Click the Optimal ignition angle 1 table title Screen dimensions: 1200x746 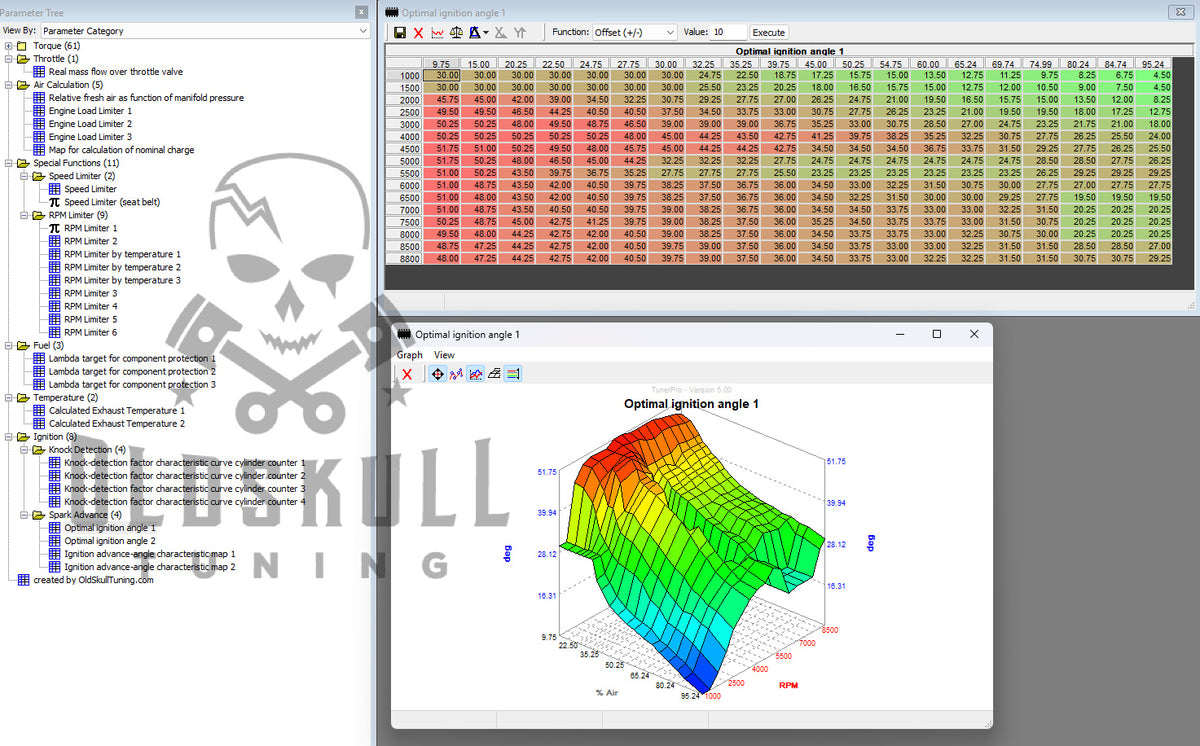789,51
